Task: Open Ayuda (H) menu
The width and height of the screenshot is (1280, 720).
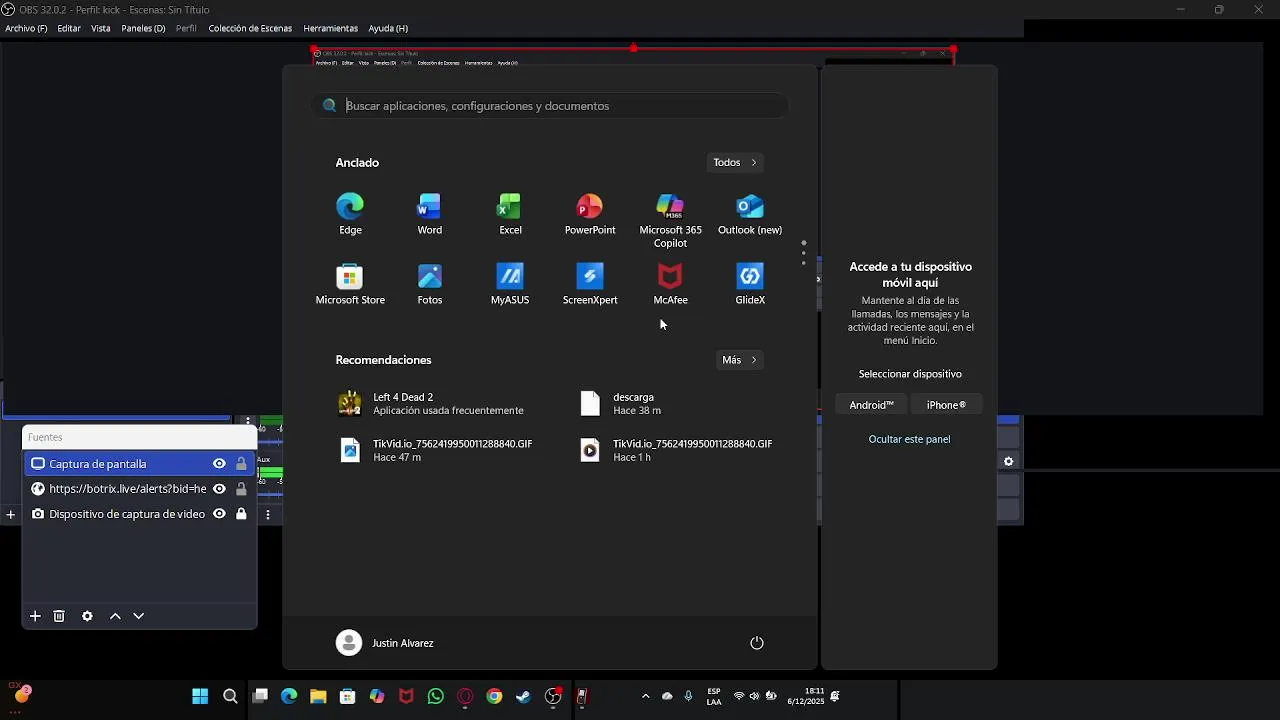Action: pyautogui.click(x=388, y=29)
